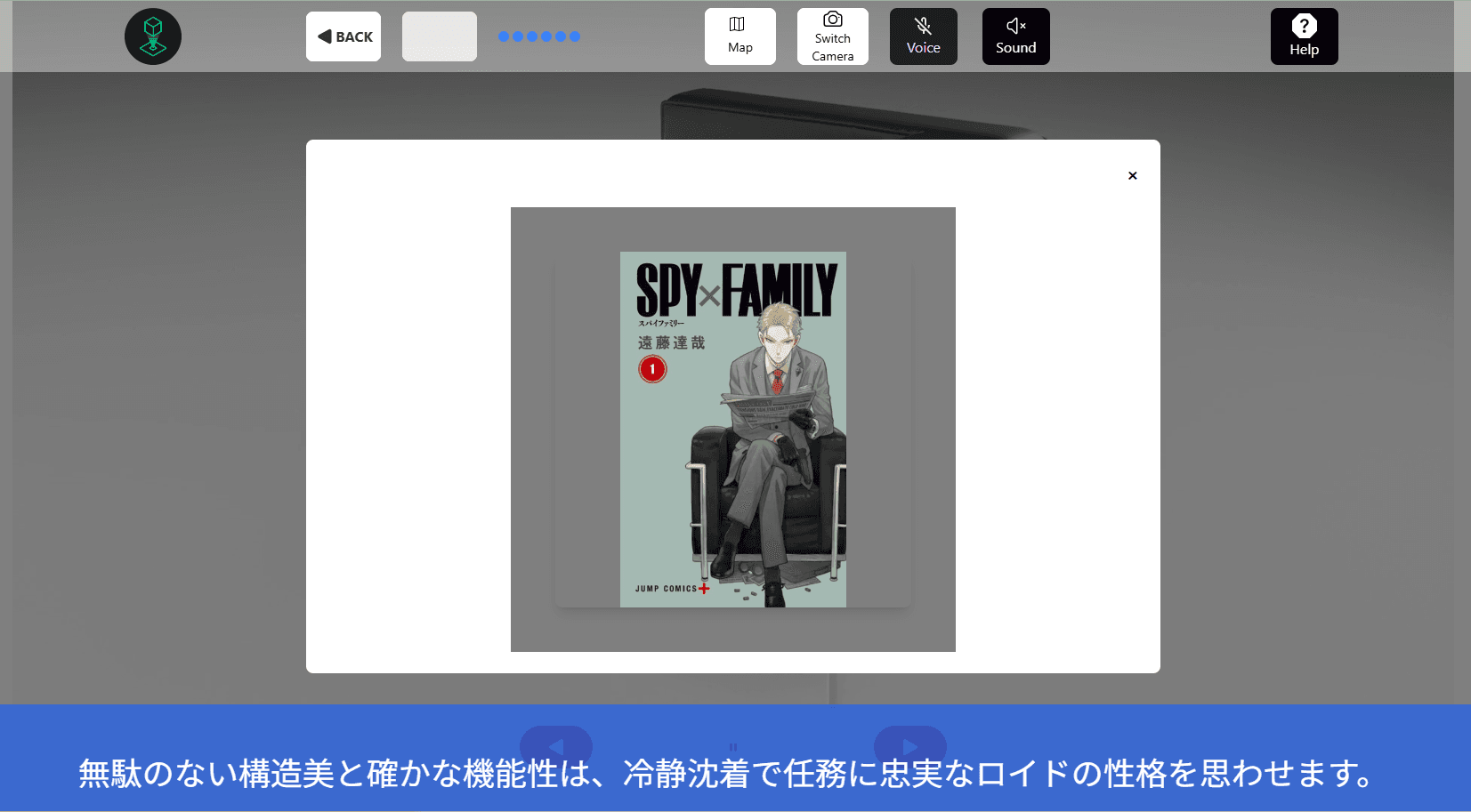
Task: Open the Map view
Action: 740,36
